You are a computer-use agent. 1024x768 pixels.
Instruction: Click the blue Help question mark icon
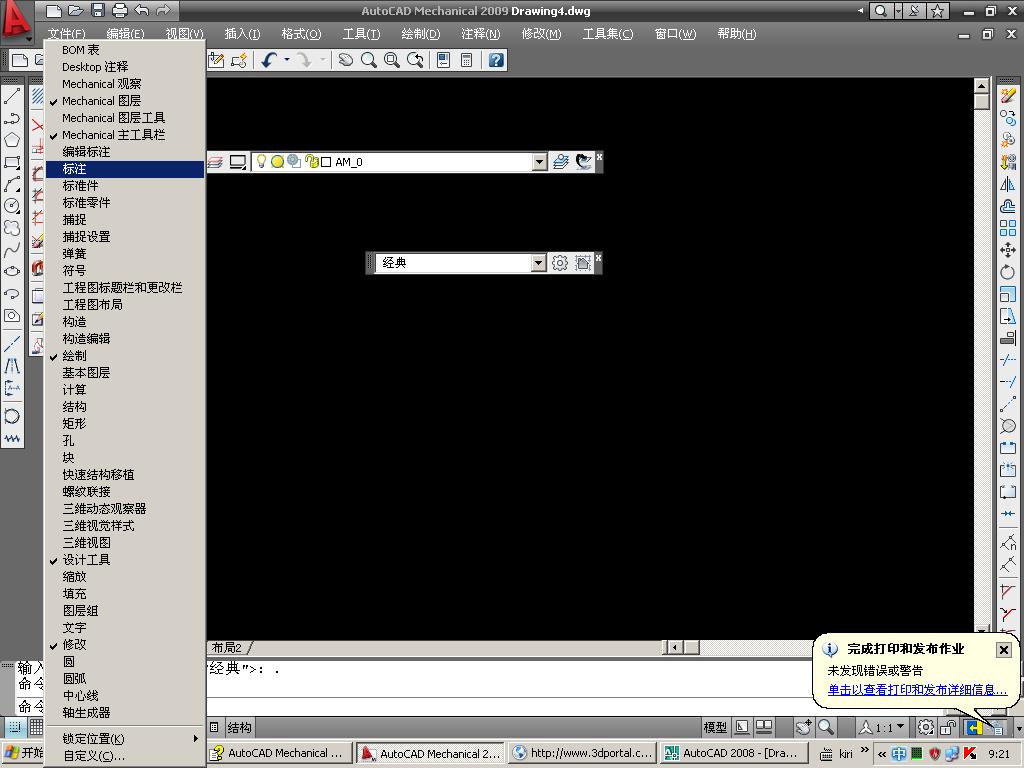496,60
